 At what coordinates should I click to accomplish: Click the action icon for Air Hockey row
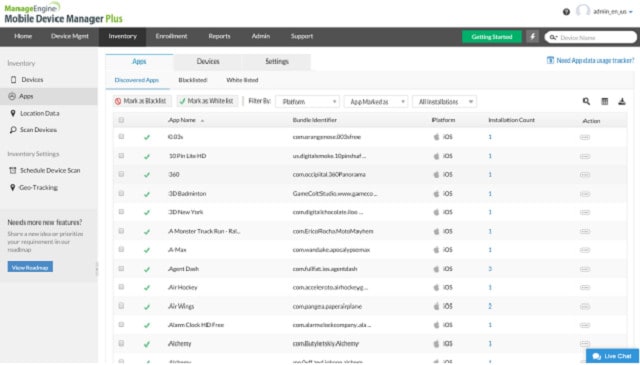point(585,287)
